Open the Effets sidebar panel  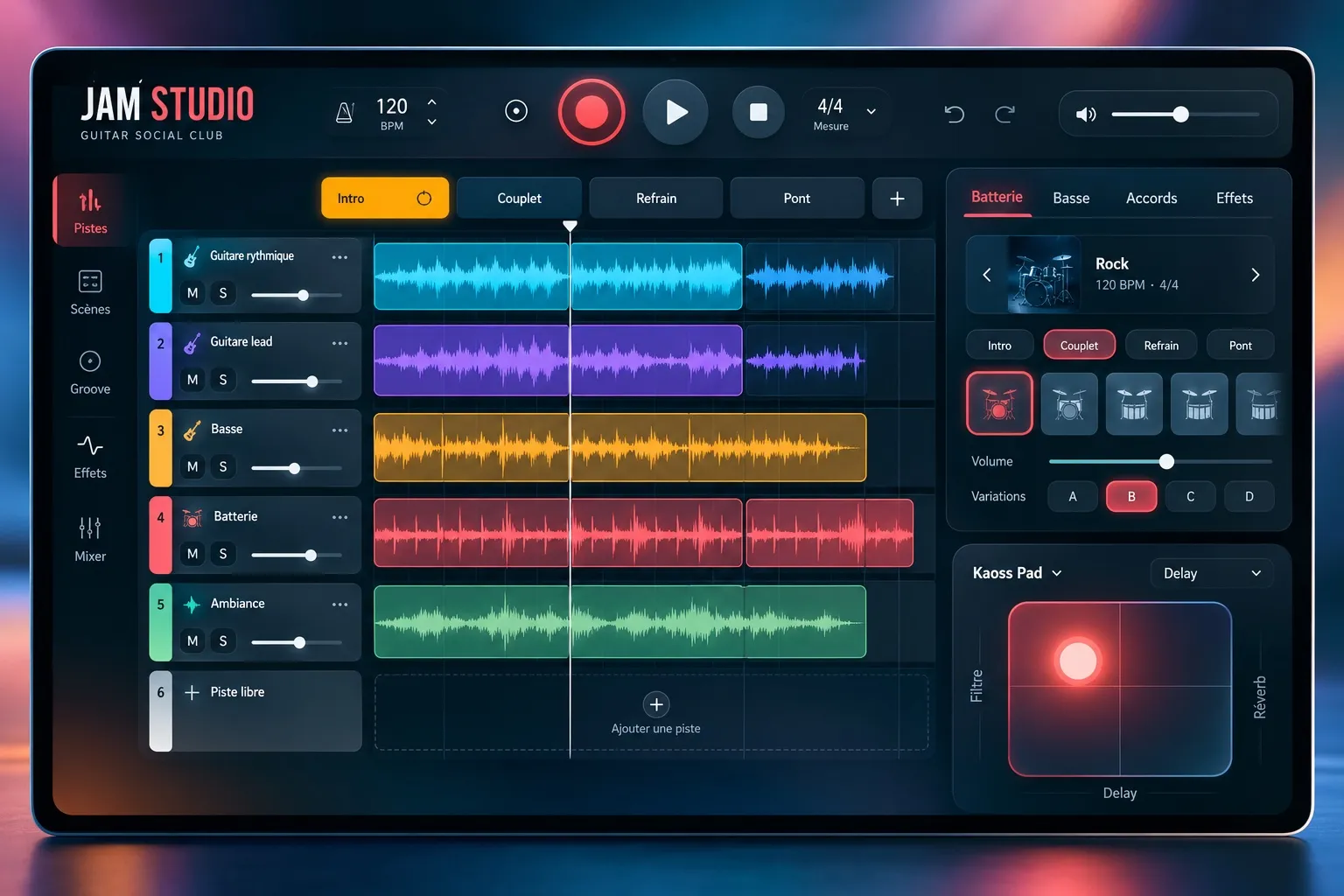pyautogui.click(x=90, y=457)
